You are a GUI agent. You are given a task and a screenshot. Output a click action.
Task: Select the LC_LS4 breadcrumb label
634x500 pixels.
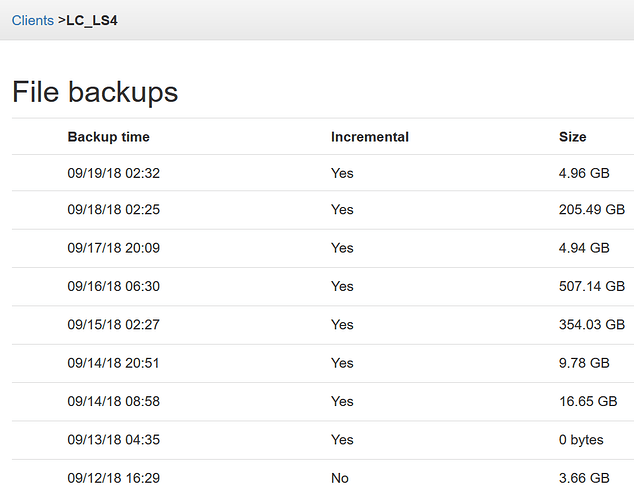coord(92,20)
